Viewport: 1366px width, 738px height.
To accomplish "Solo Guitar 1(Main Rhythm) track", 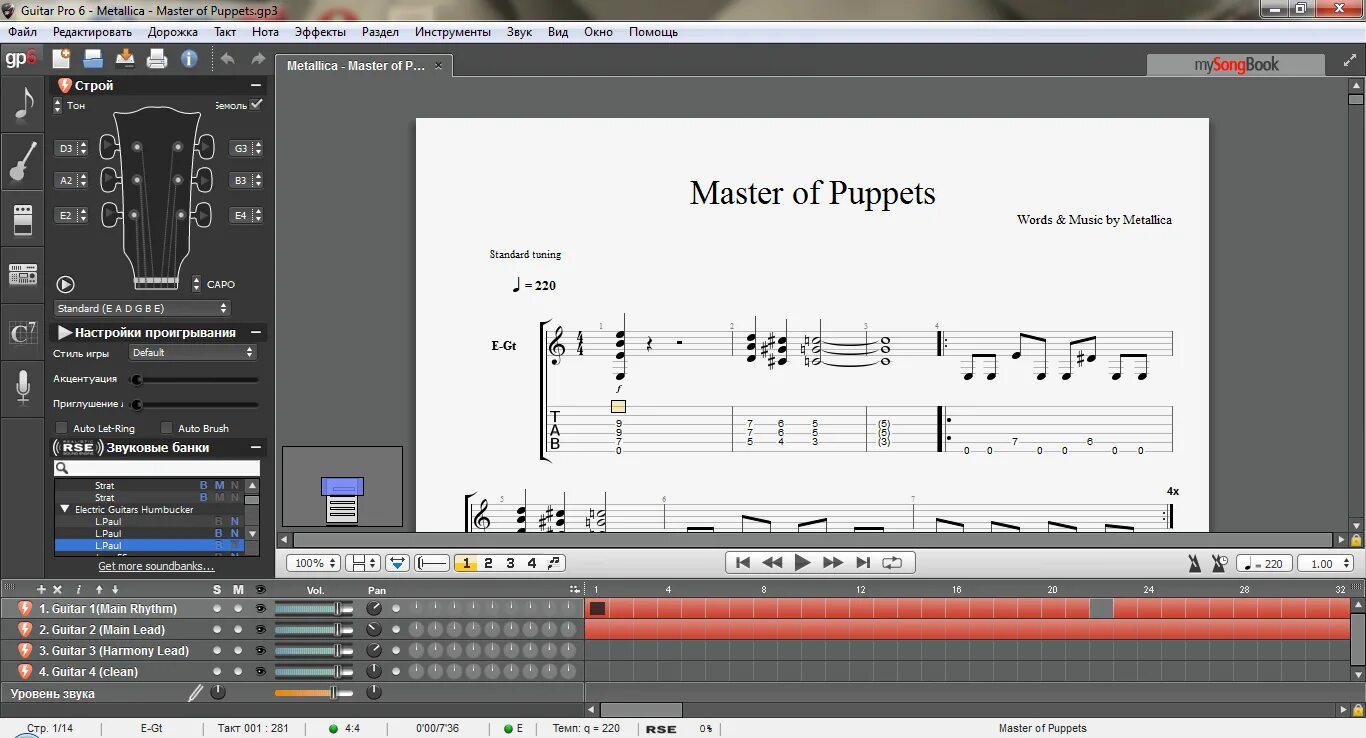I will coord(217,608).
